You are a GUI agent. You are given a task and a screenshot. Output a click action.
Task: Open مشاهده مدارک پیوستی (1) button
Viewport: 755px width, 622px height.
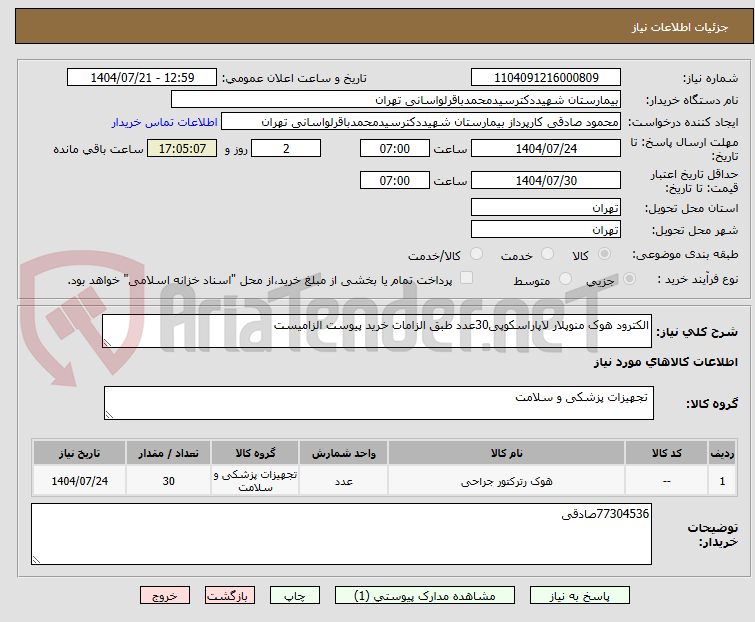point(425,596)
